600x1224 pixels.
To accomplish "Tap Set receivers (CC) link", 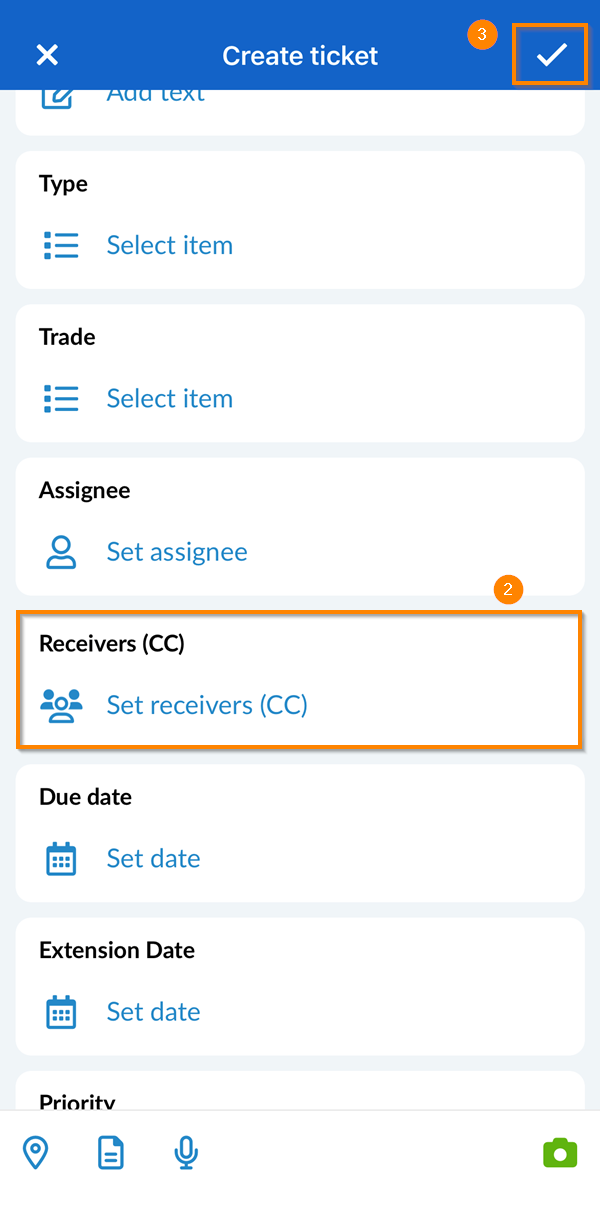I will point(207,705).
